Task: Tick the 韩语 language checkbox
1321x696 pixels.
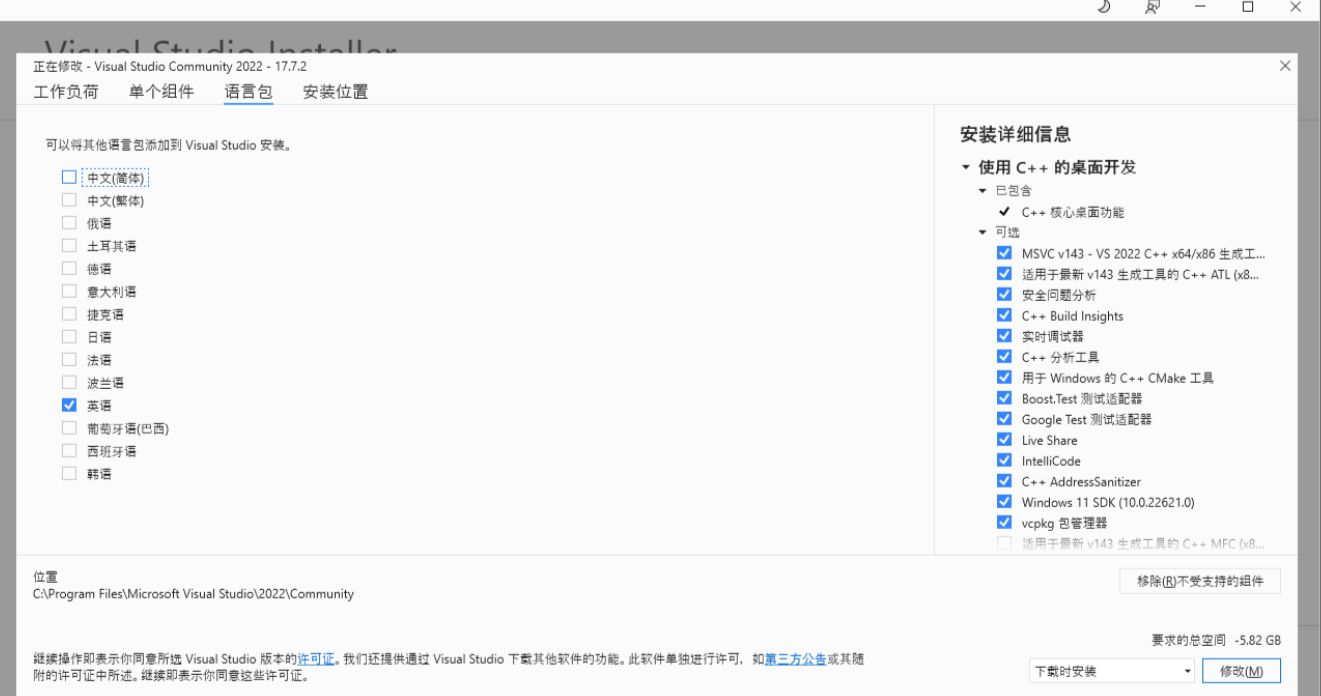Action: [69, 473]
